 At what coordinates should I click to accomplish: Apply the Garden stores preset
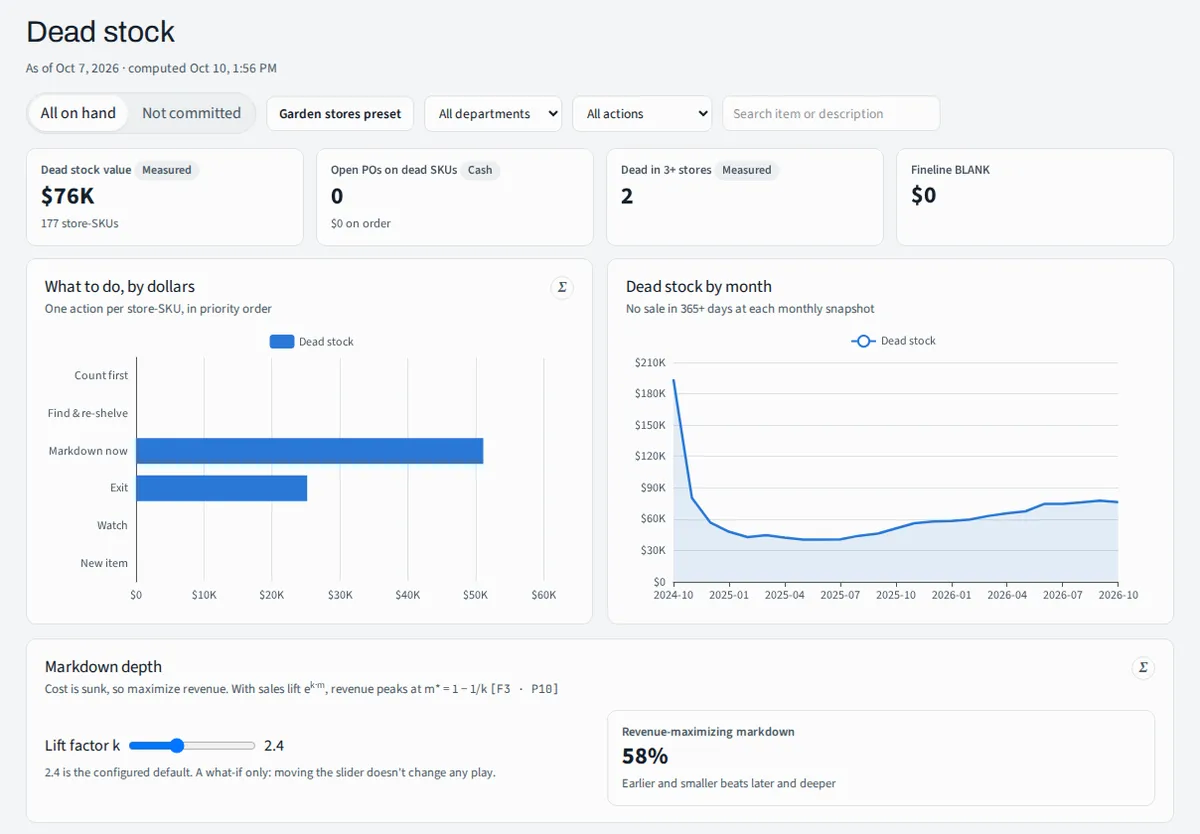pyautogui.click(x=340, y=114)
